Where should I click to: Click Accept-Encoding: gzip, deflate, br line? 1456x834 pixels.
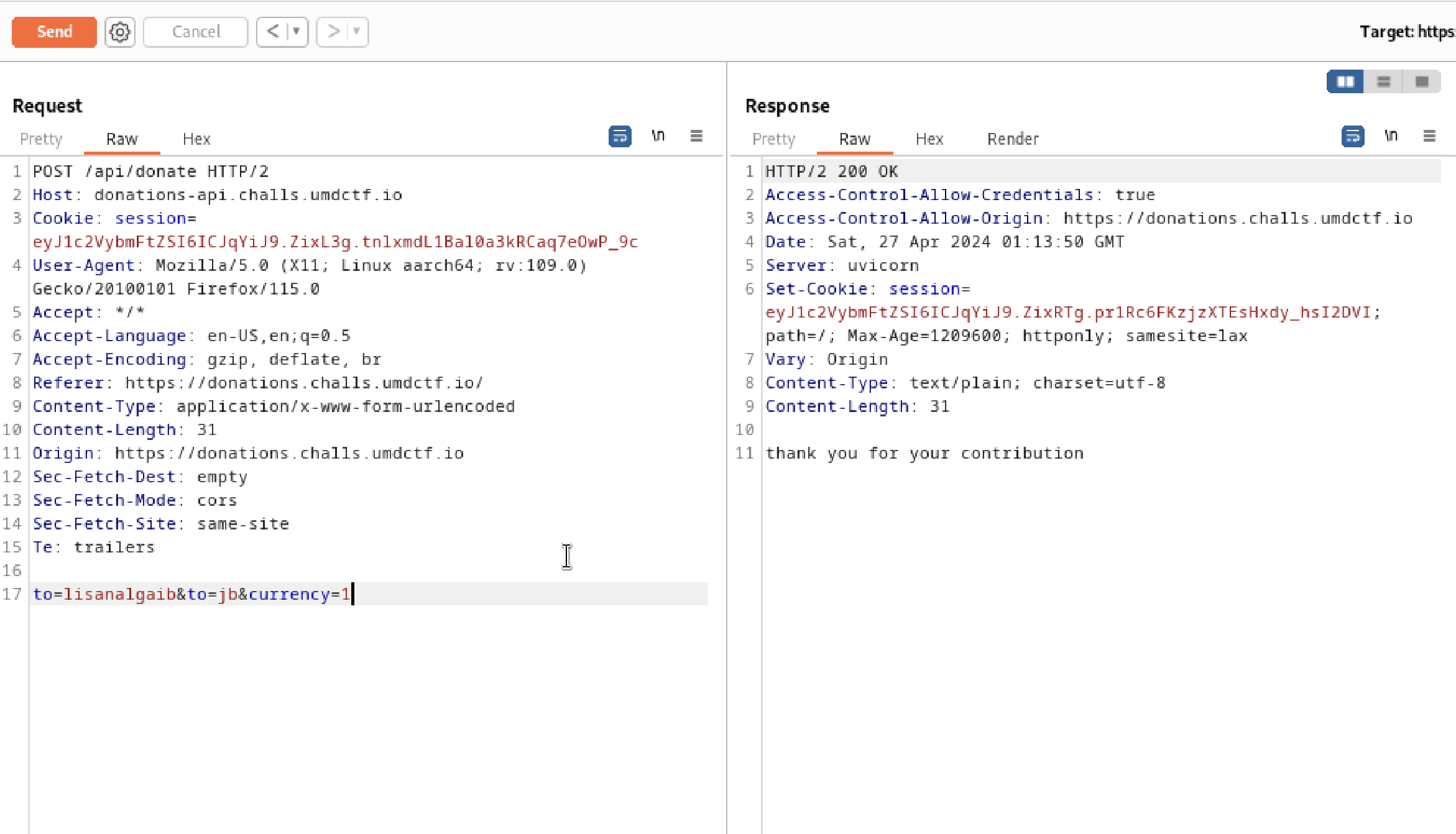tap(207, 360)
